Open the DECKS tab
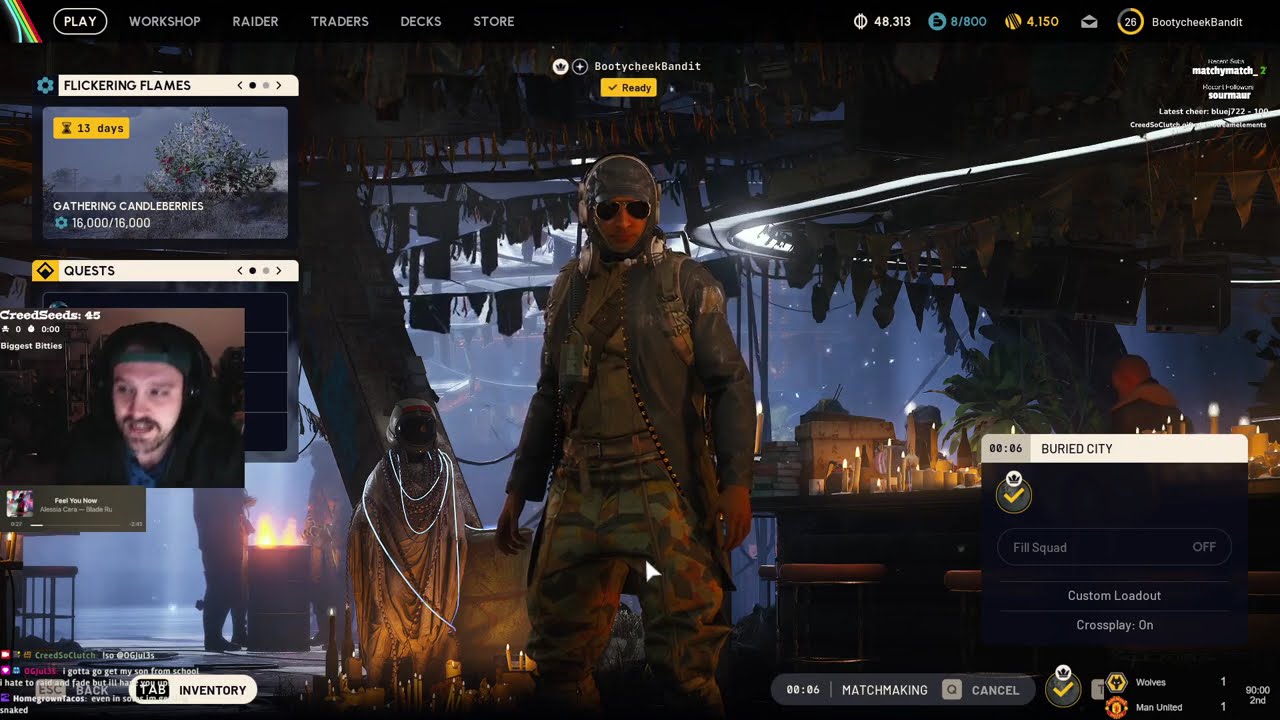Viewport: 1280px width, 720px height. click(x=420, y=21)
